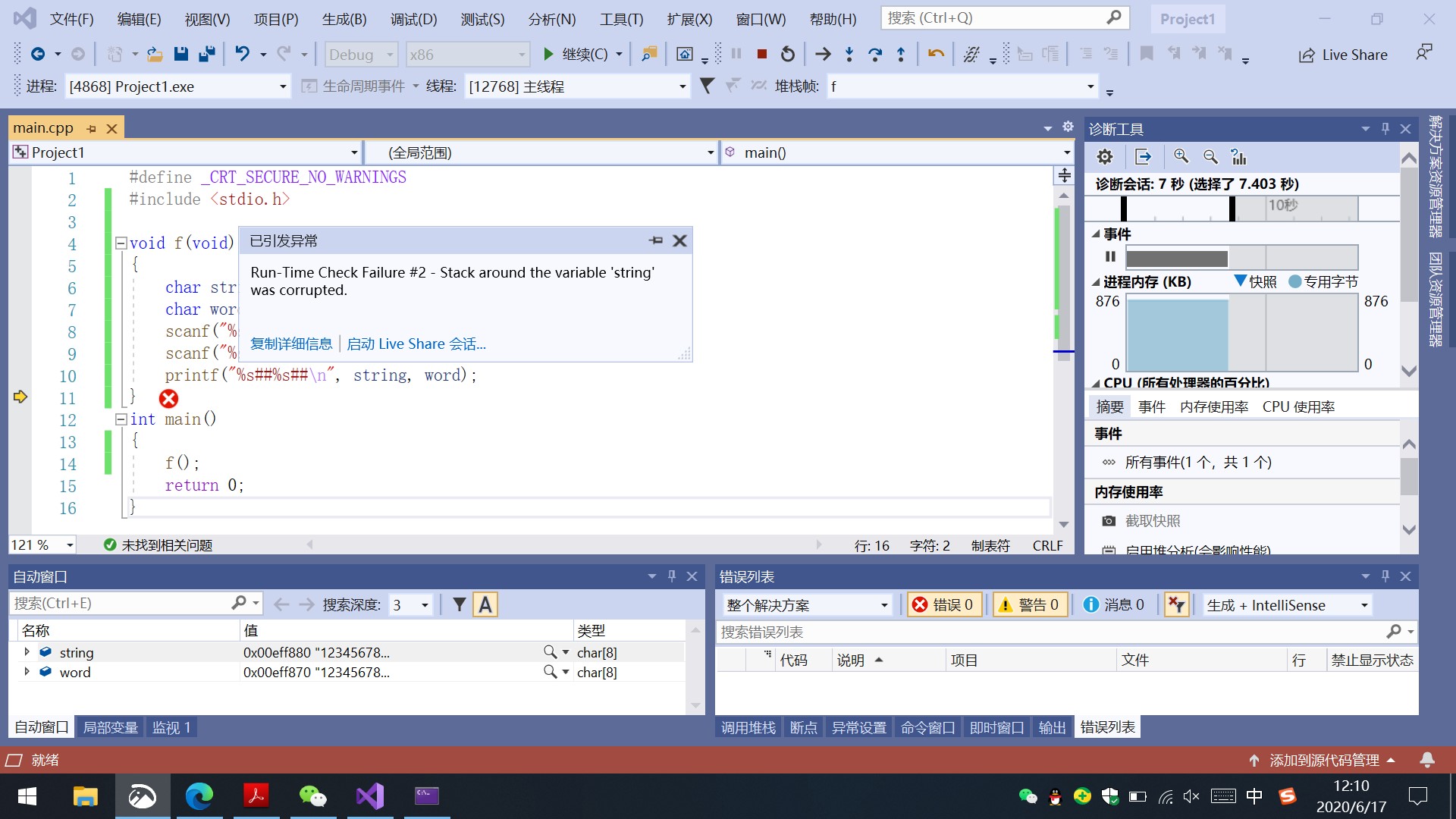The width and height of the screenshot is (1456, 819).
Task: Click the 复制详细信息 link
Action: [291, 344]
